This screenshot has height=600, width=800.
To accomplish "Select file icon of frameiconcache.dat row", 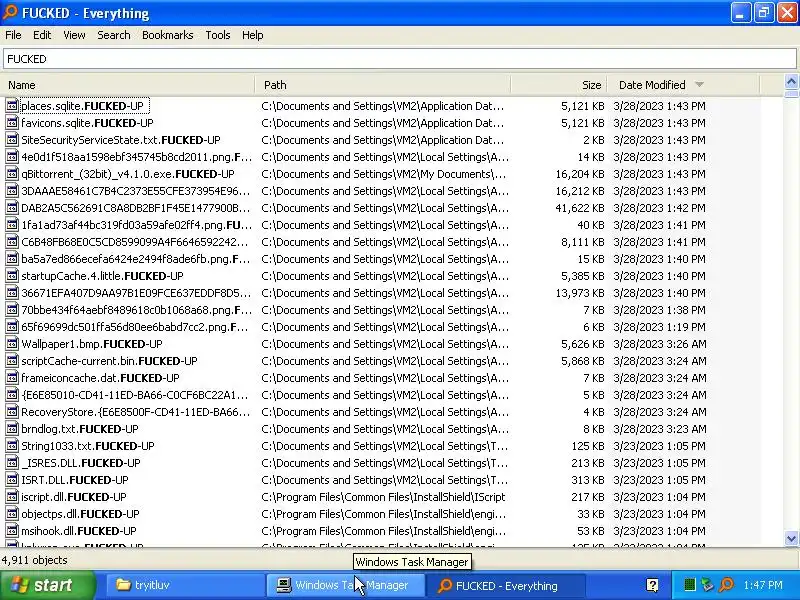I will click(x=12, y=378).
